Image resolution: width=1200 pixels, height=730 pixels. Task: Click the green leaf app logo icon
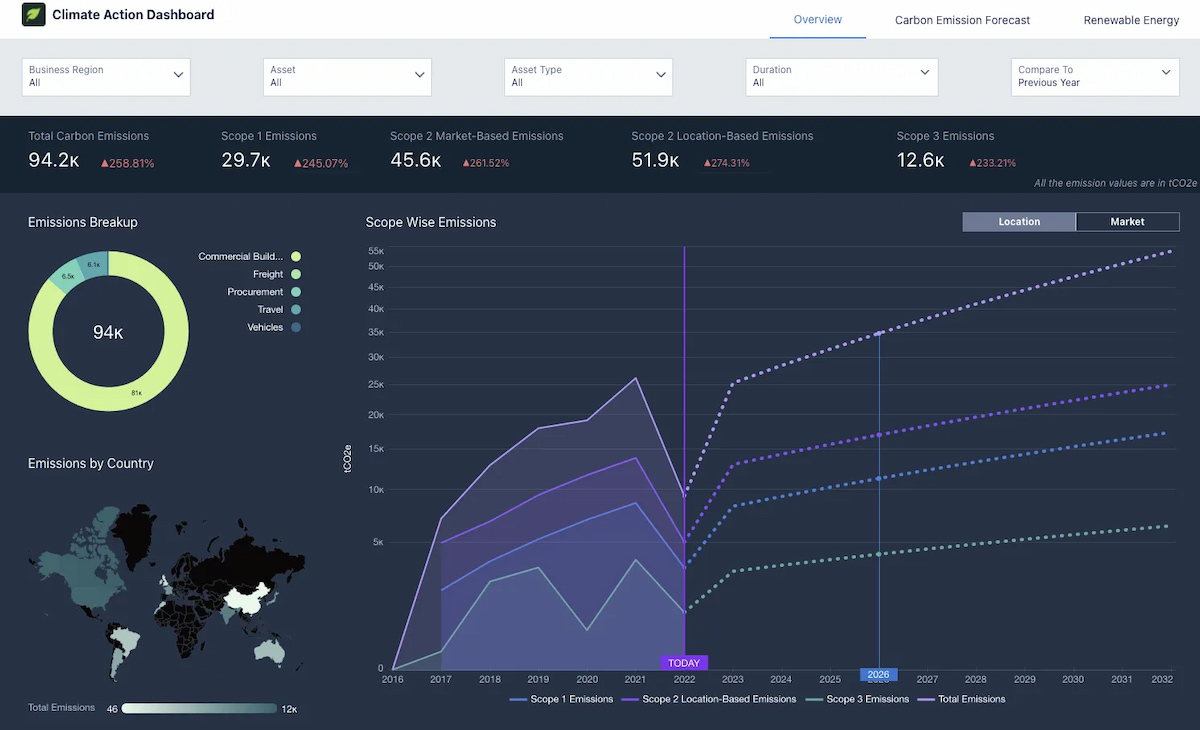point(34,15)
